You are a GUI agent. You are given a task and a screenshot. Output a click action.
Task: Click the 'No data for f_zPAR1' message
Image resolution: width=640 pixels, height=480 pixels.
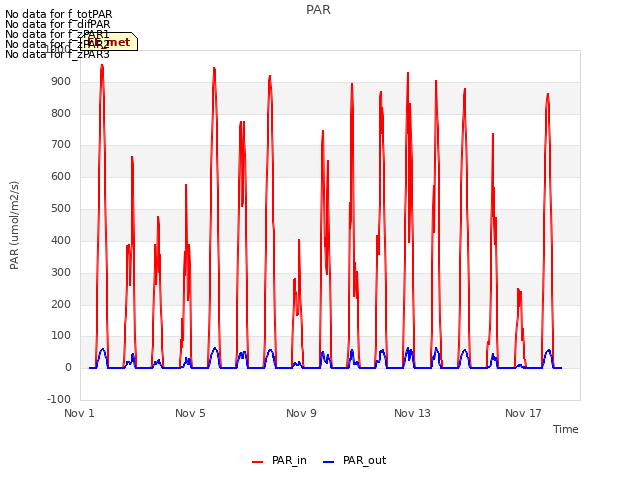[57, 34]
